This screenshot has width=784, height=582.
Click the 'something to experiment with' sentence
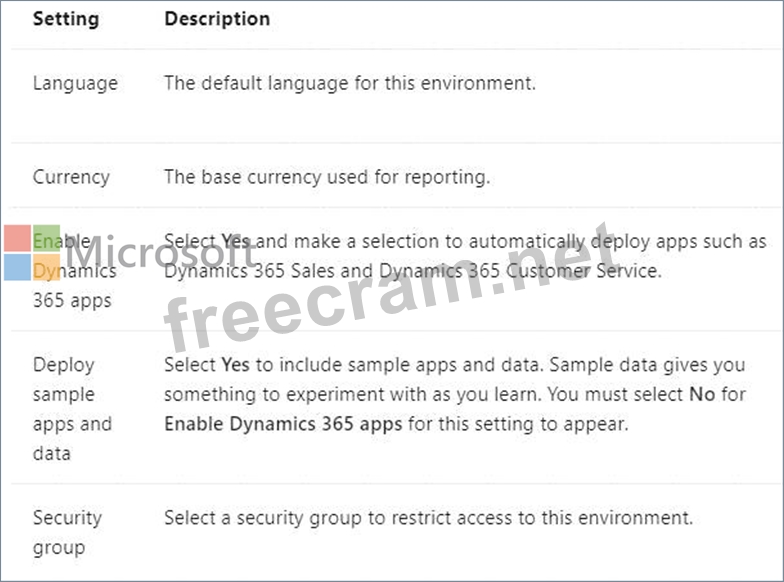click(300, 394)
